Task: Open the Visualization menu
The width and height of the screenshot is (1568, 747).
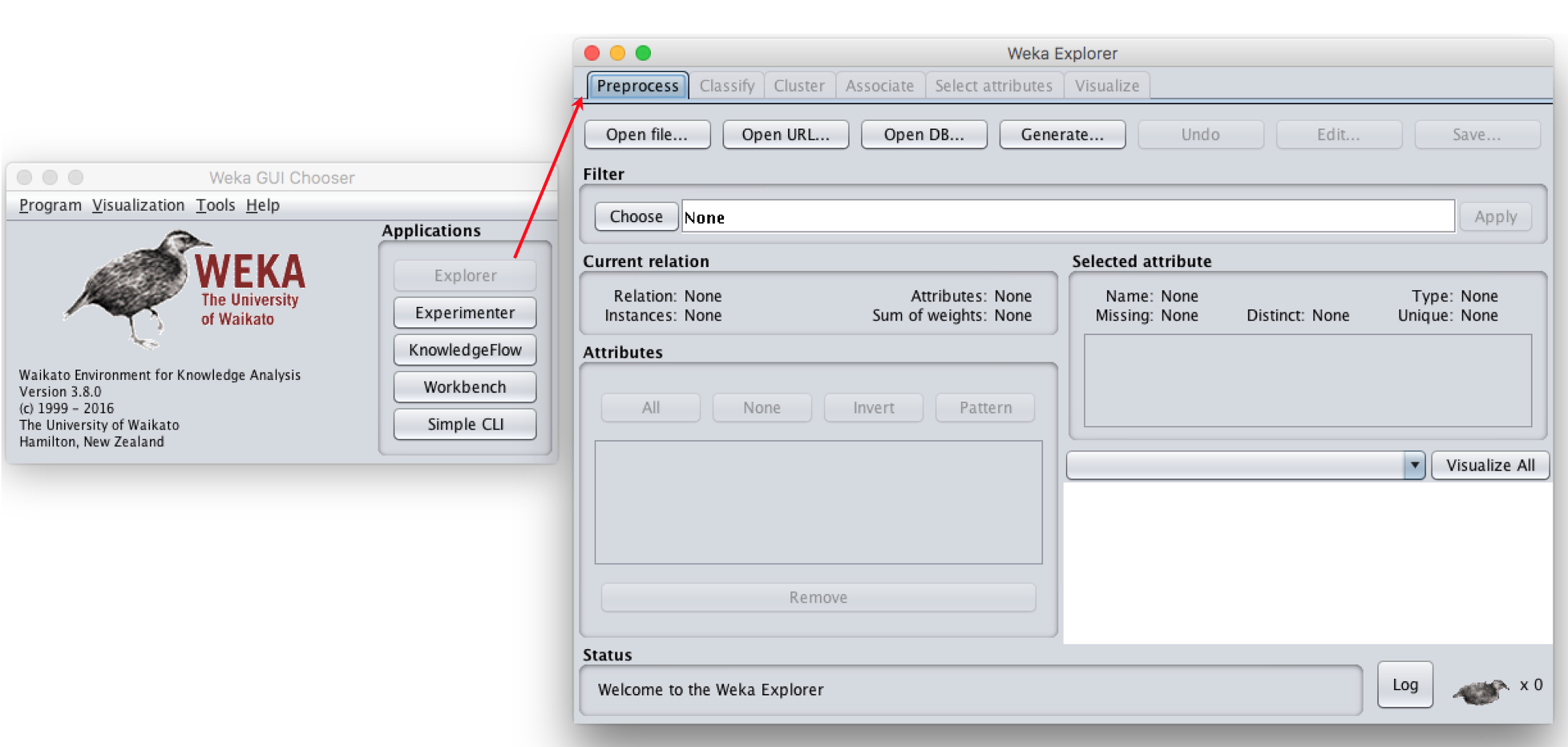Action: point(138,205)
